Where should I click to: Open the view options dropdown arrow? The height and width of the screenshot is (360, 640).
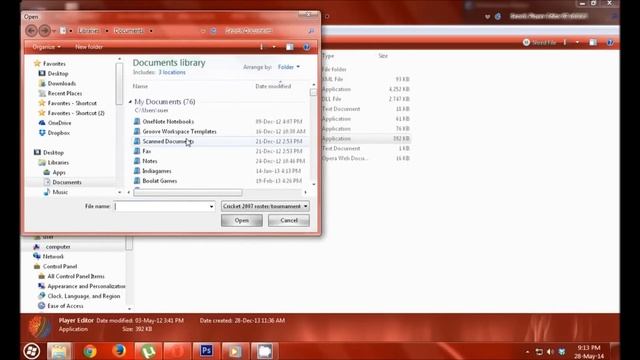coord(274,47)
